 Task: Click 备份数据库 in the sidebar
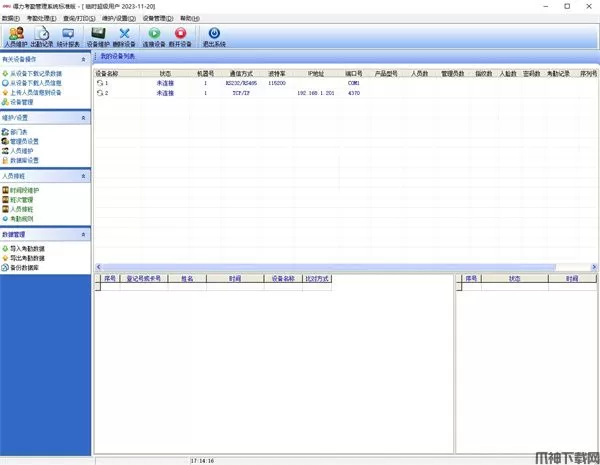[x=26, y=267]
